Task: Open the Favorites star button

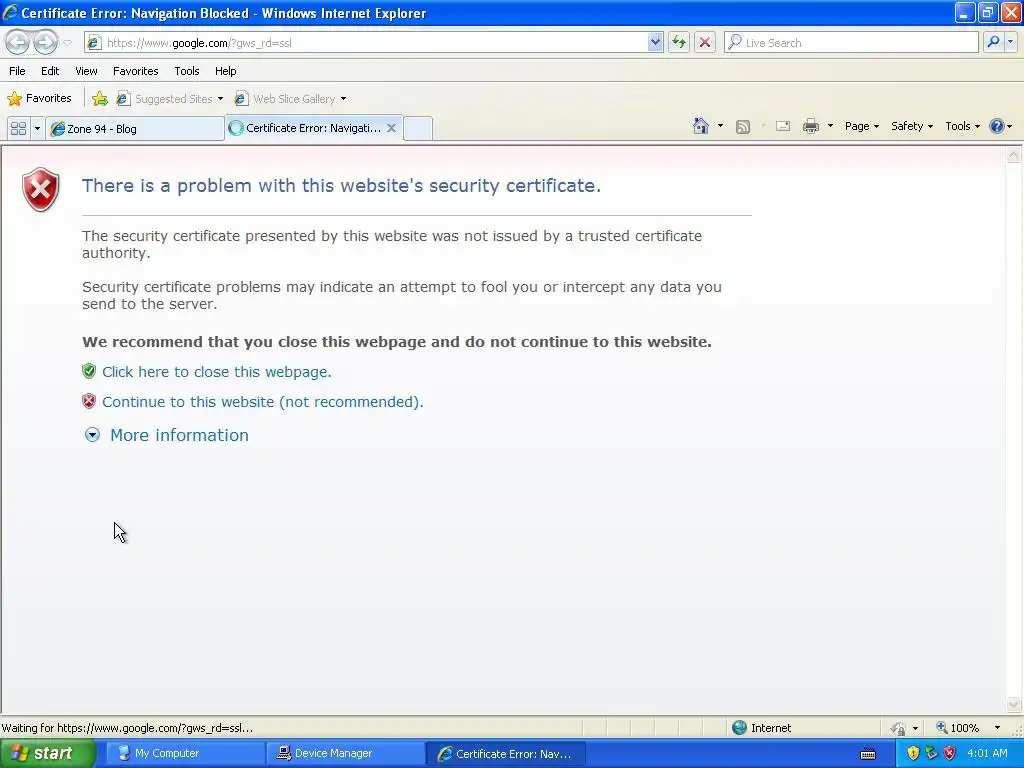Action: (39, 99)
